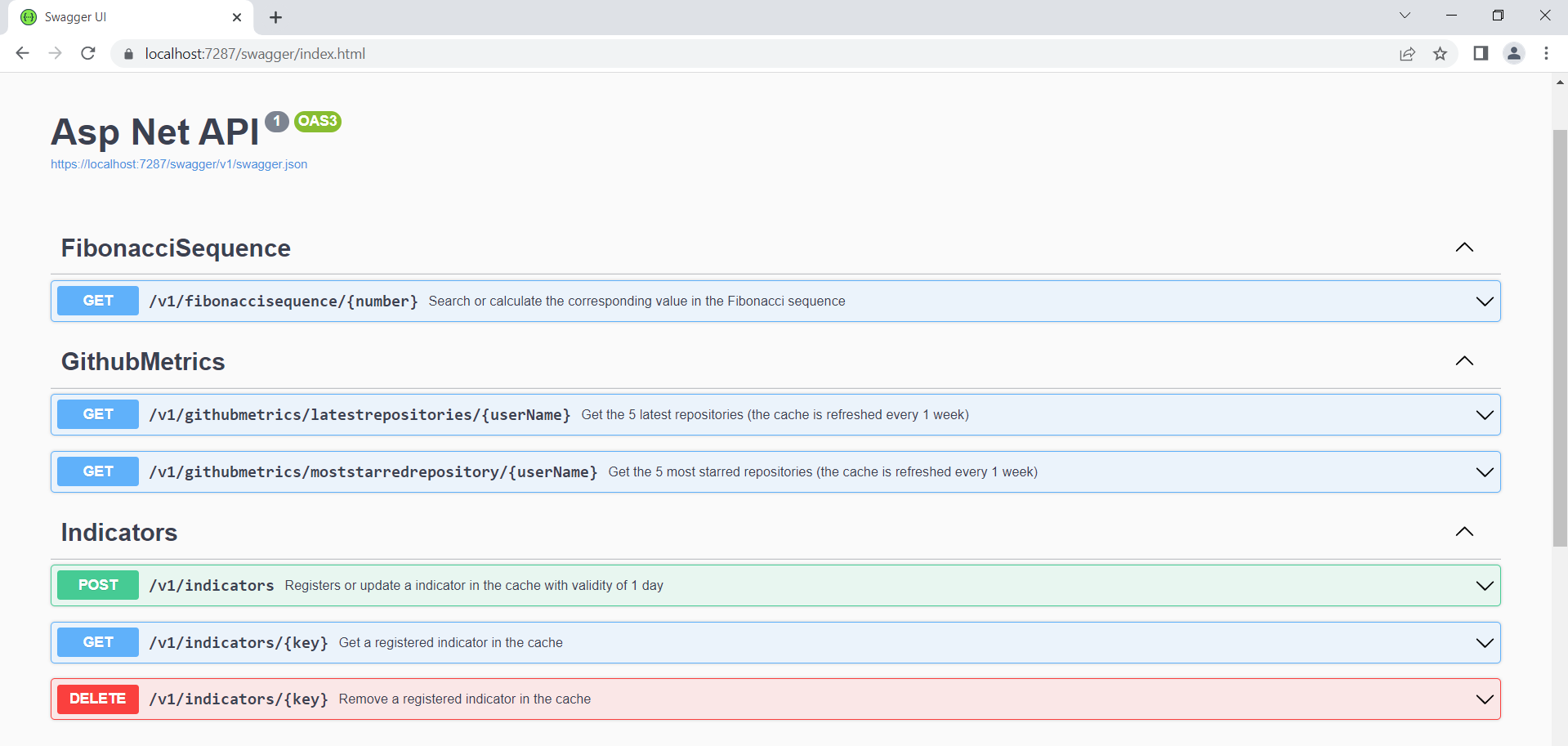Click the GET latestrepositories method button
This screenshot has height=746, width=1568.
point(98,415)
